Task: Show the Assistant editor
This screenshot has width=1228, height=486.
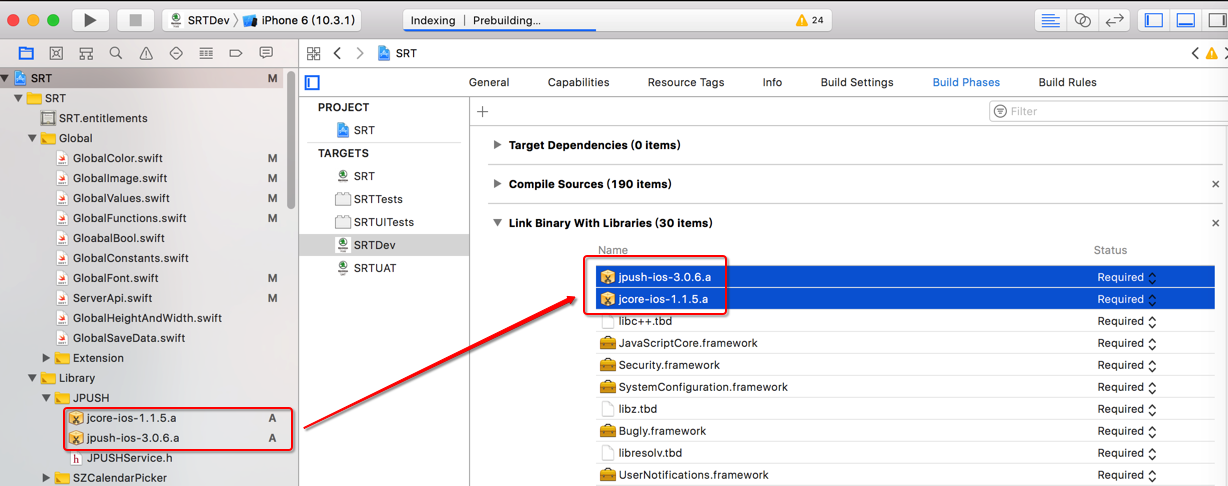Action: coord(1082,20)
